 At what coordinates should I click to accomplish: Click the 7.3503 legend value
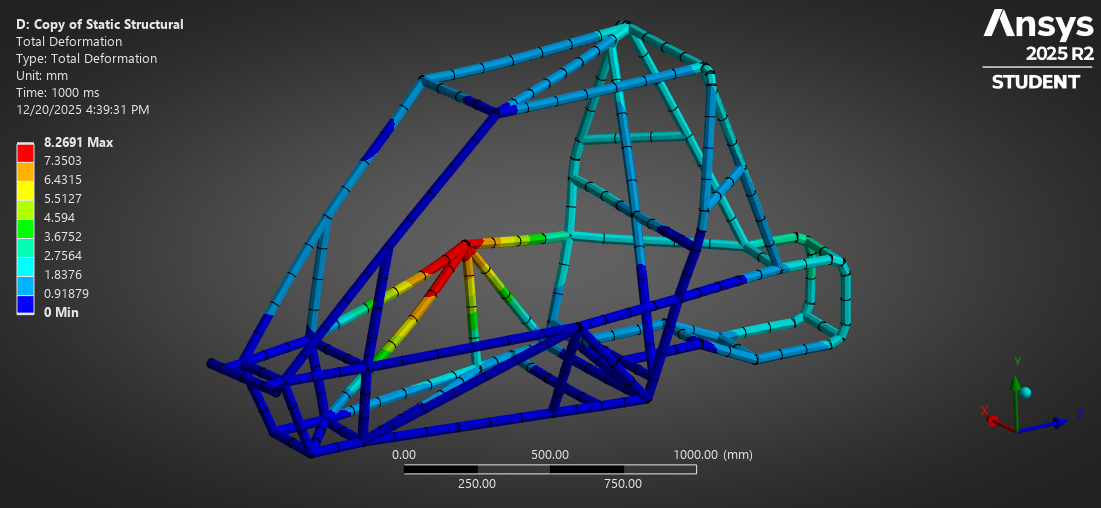(62, 161)
